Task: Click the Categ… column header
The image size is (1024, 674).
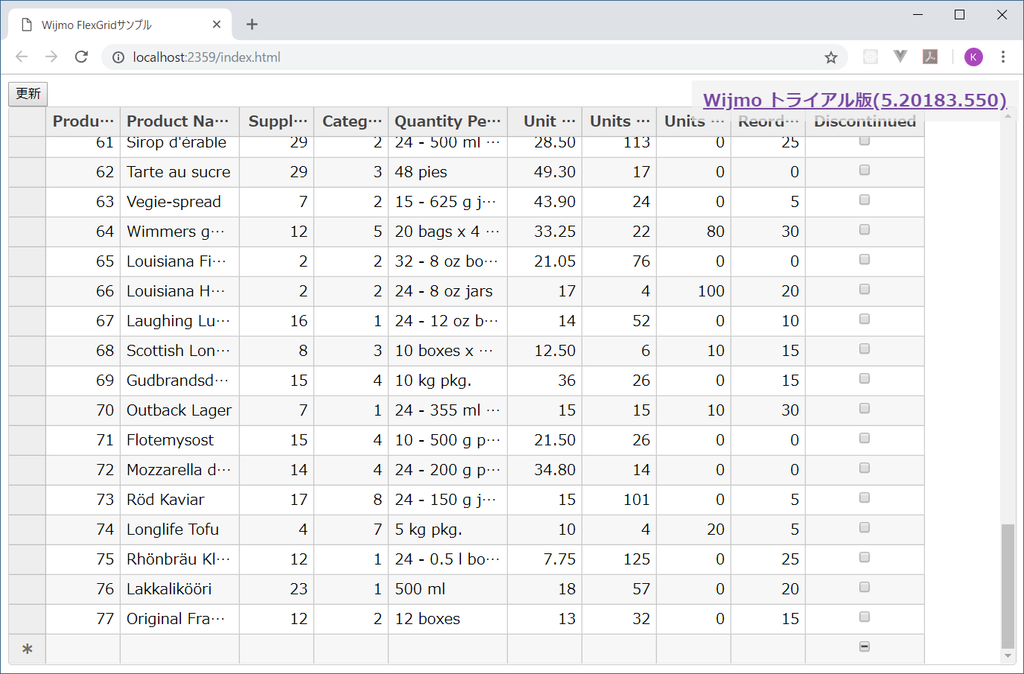Action: coord(351,121)
